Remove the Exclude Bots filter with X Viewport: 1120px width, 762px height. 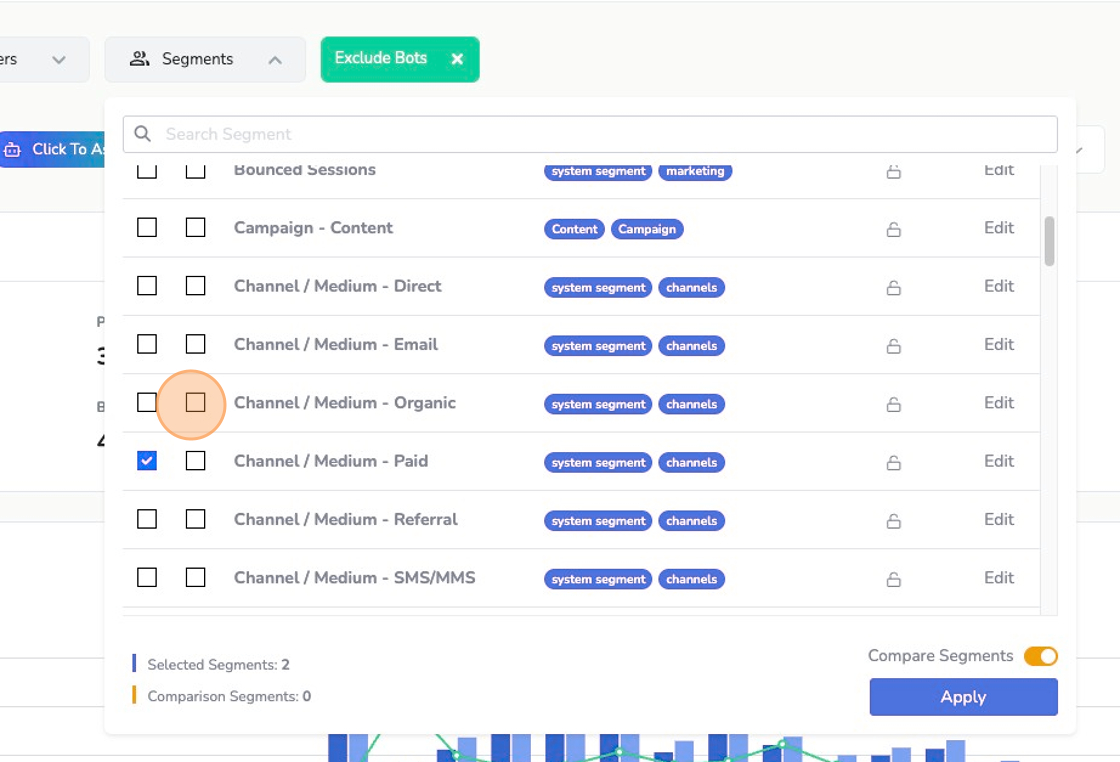457,59
